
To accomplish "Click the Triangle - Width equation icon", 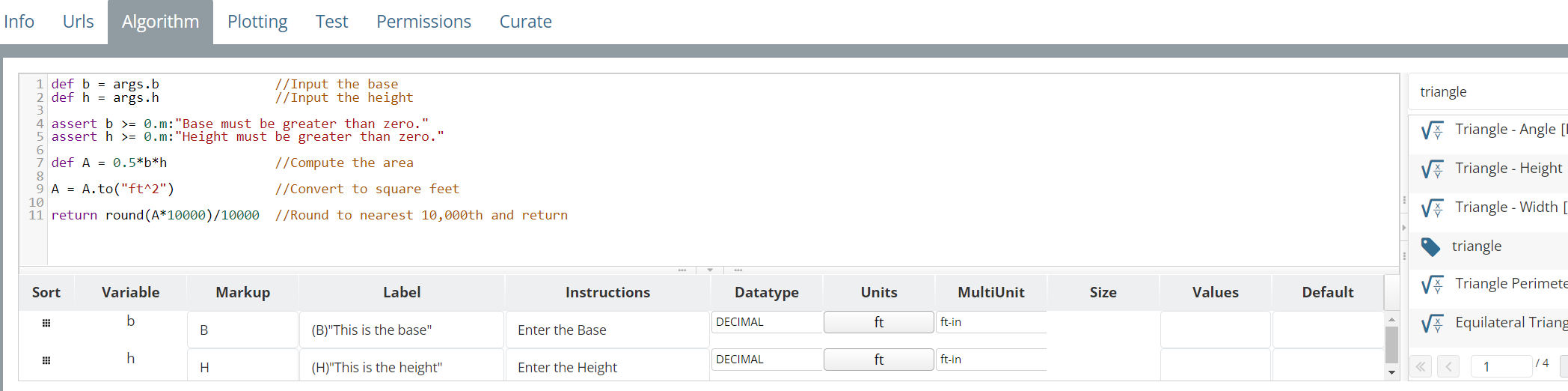I will [1432, 208].
